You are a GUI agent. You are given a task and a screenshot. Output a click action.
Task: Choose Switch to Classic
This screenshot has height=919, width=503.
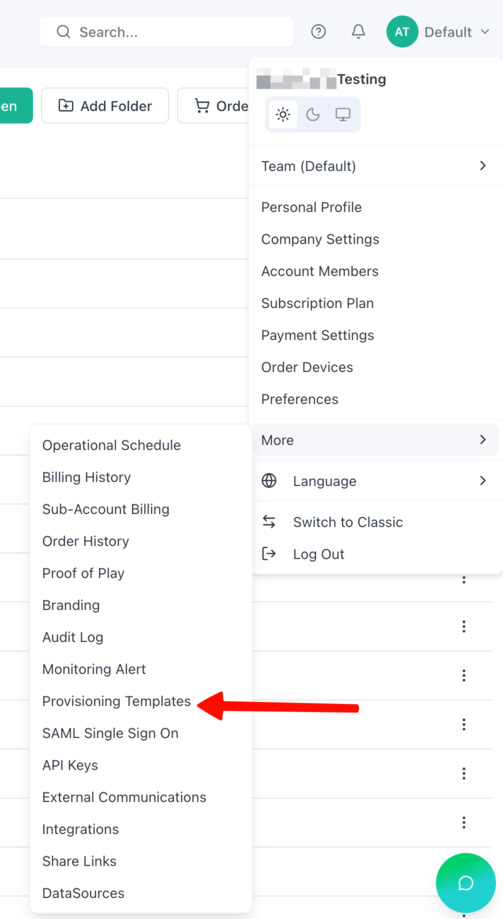[x=348, y=522]
